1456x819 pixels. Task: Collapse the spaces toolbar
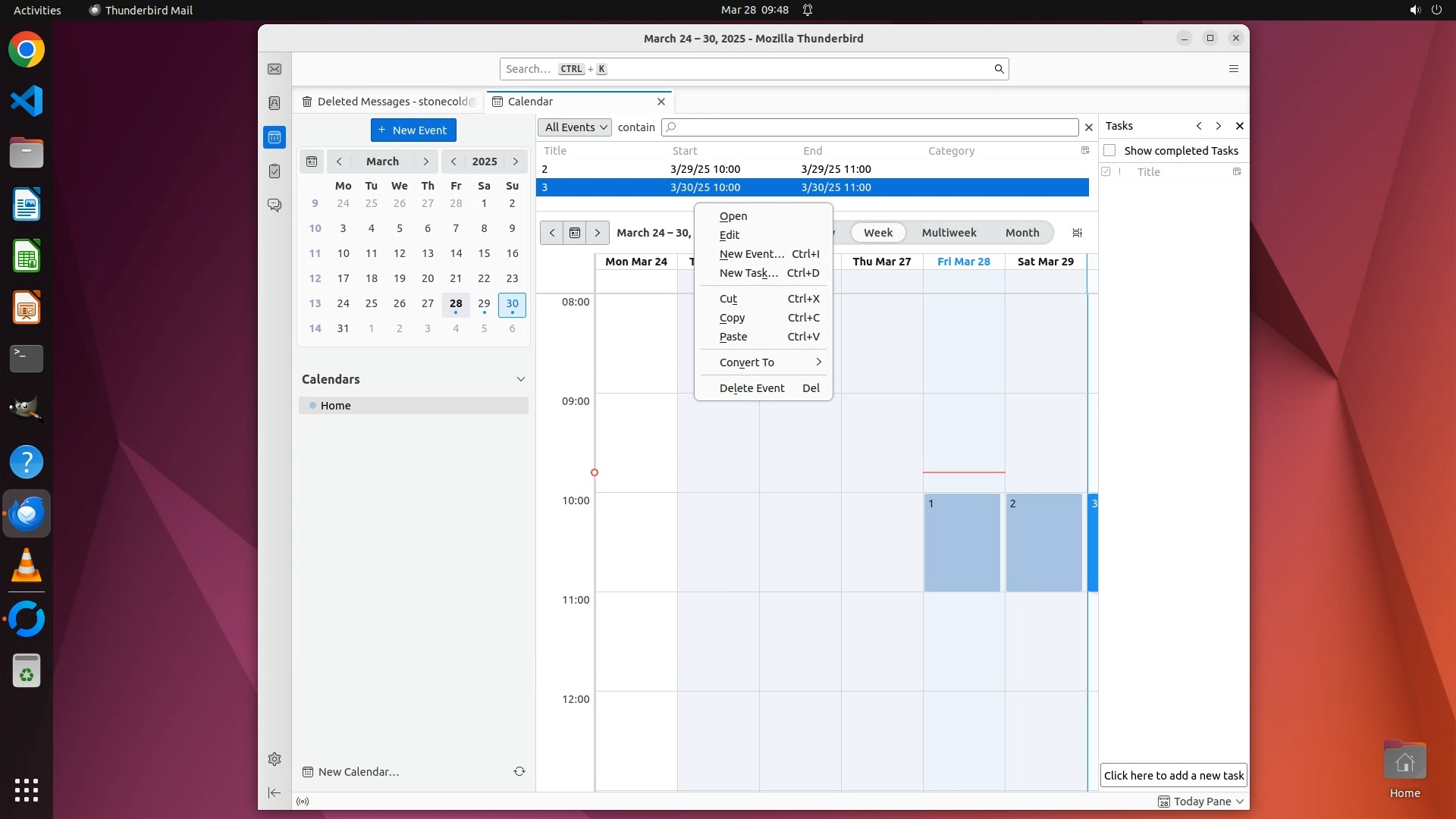point(275,792)
